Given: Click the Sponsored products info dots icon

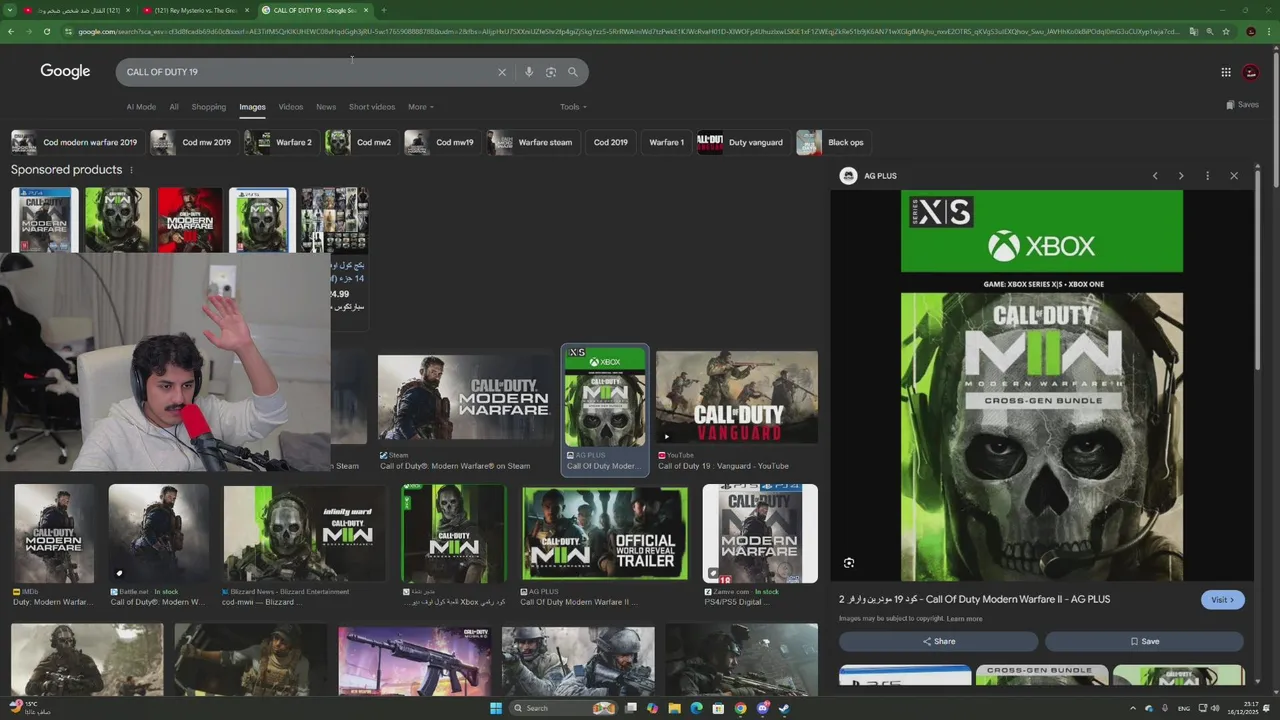Looking at the screenshot, I should click(131, 170).
